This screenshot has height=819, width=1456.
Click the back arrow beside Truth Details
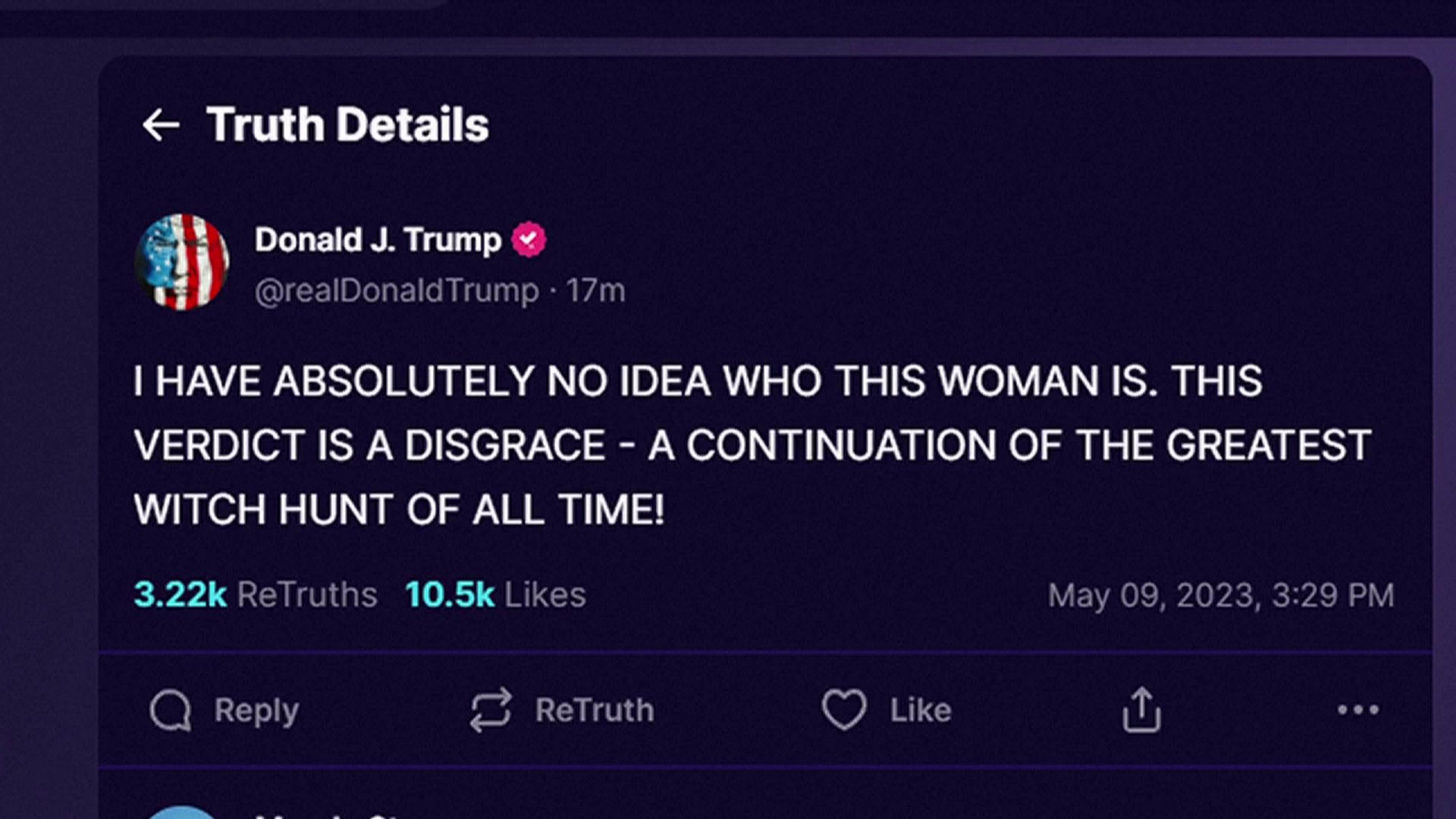tap(161, 125)
